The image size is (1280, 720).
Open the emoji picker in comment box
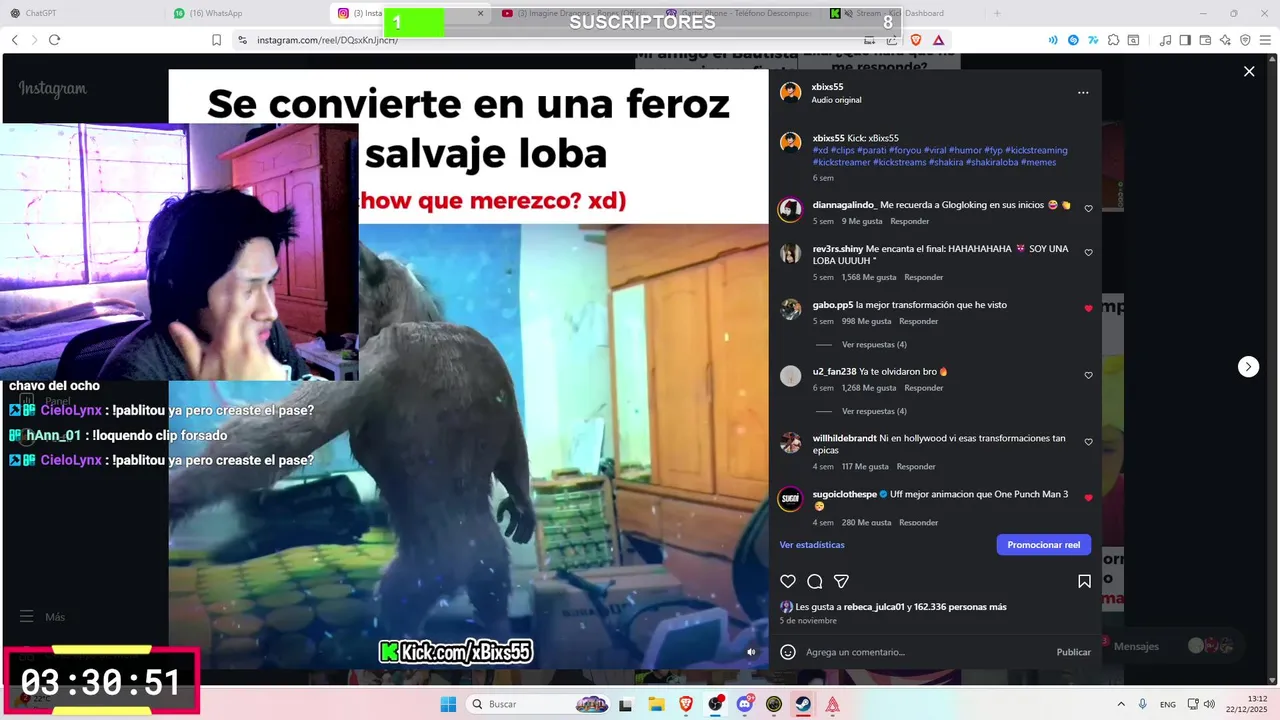[x=788, y=652]
